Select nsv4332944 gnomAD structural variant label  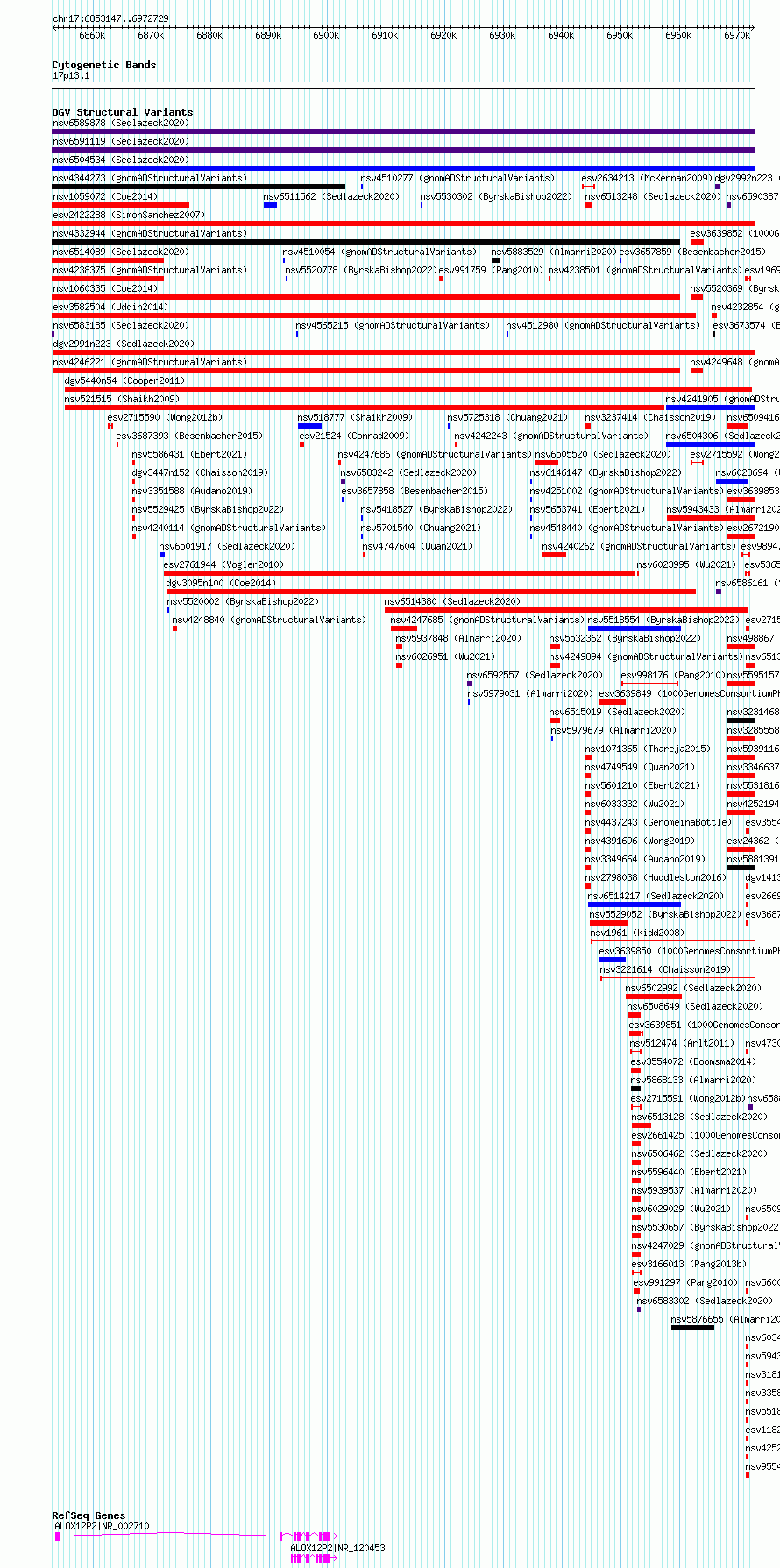[150, 233]
